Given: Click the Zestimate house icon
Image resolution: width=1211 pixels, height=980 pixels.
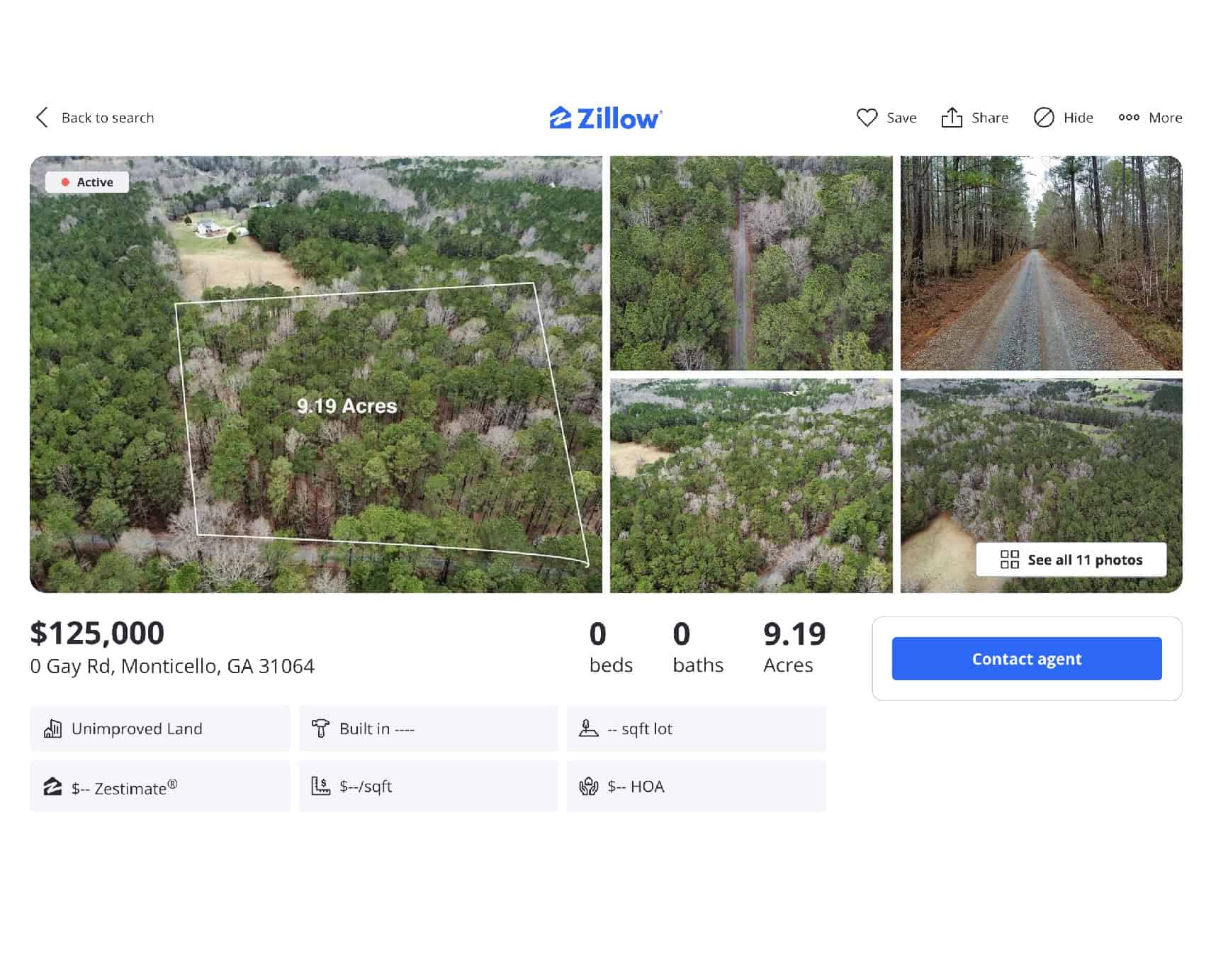Looking at the screenshot, I should tap(52, 787).
